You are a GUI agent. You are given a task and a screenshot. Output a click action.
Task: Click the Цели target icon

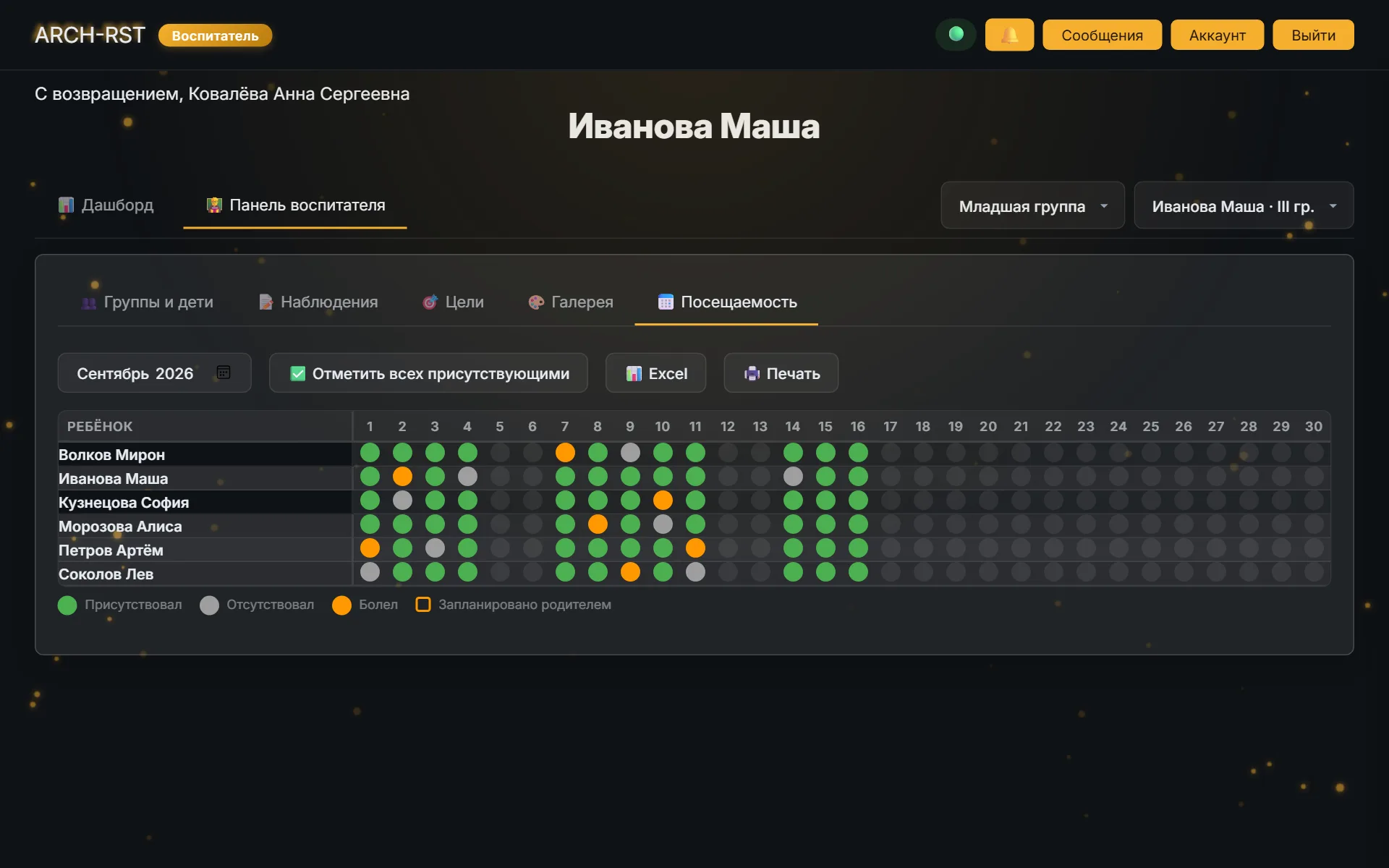(x=430, y=302)
